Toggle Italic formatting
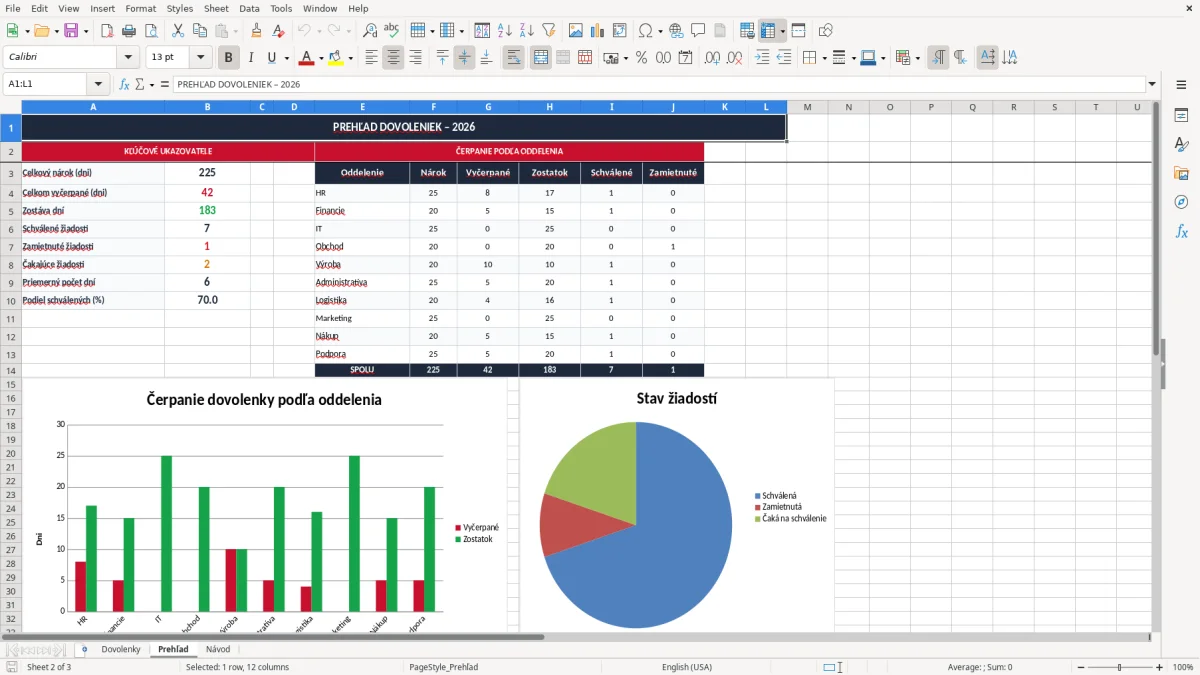Viewport: 1200px width, 675px height. [250, 58]
